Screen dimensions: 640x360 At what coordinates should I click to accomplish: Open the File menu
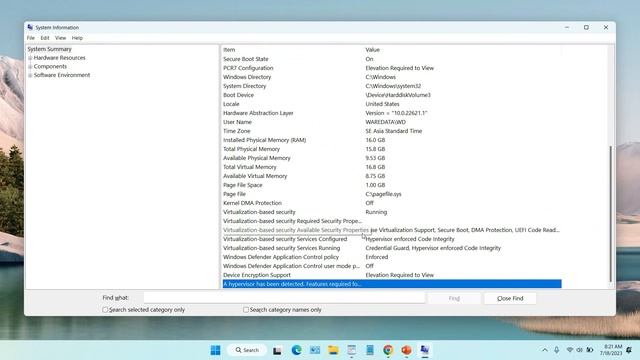31,38
